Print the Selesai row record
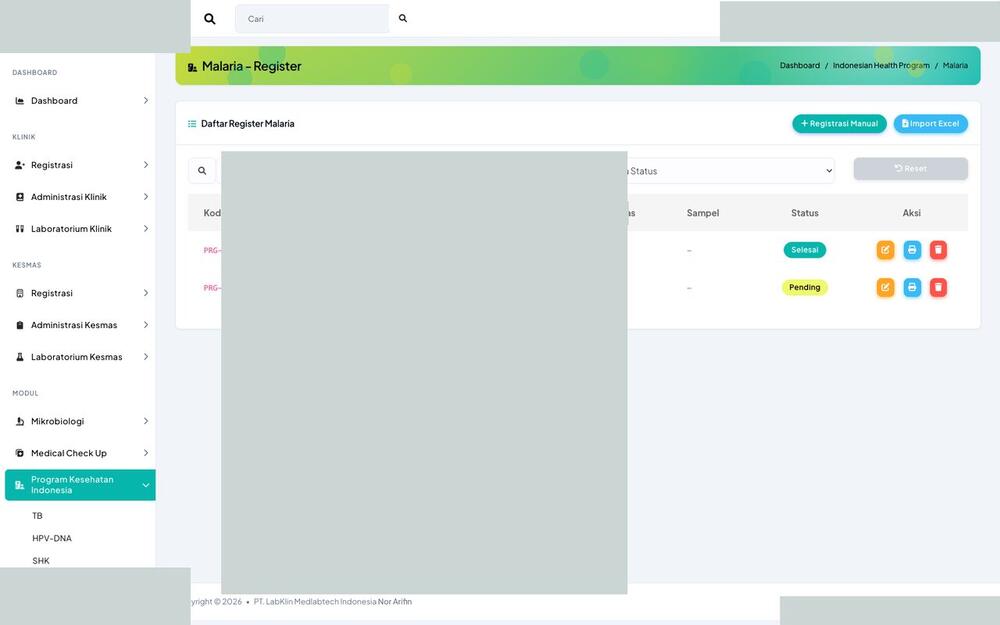This screenshot has width=1000, height=625. (x=912, y=250)
